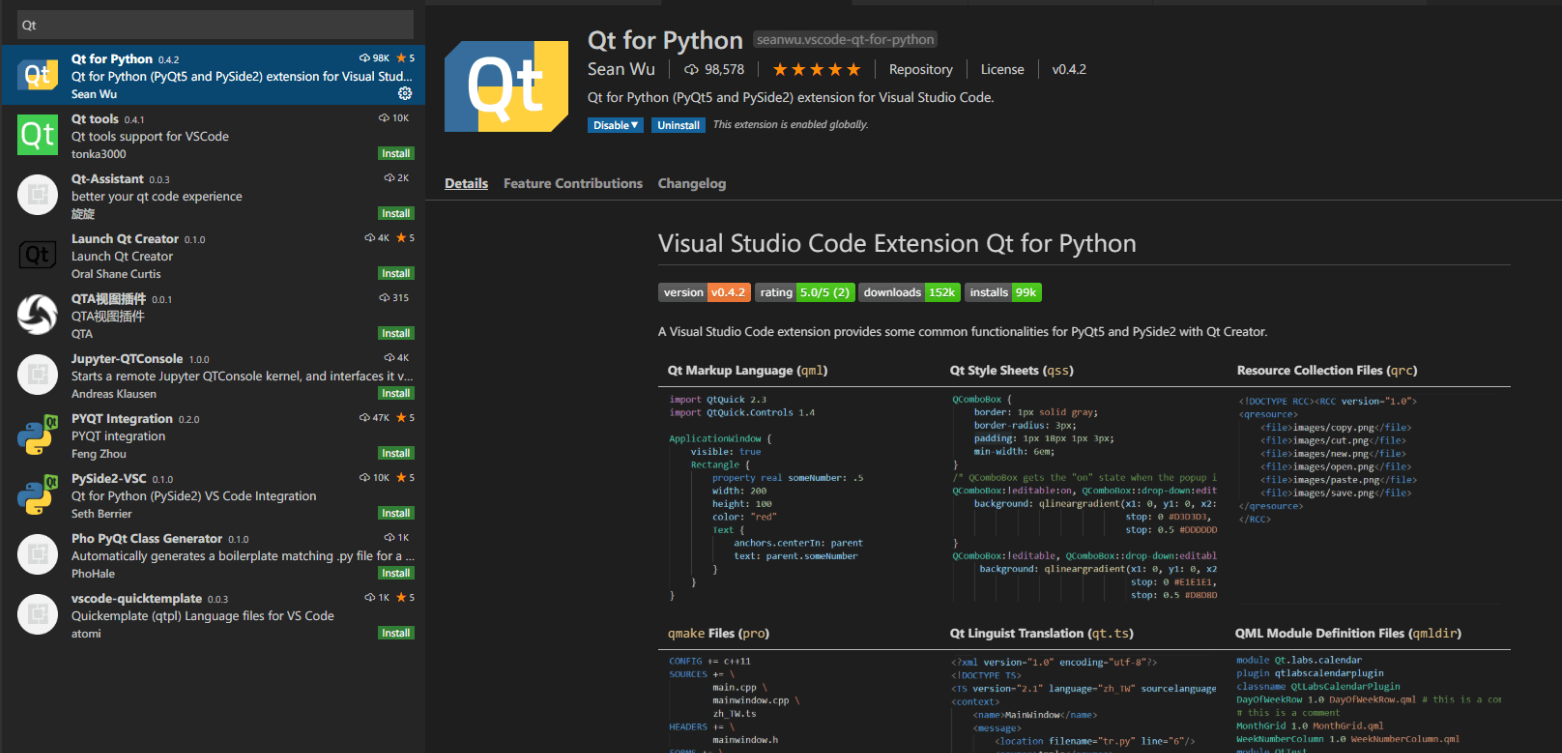Select PYQT Integration extension title
The image size is (1562, 753).
(x=122, y=419)
